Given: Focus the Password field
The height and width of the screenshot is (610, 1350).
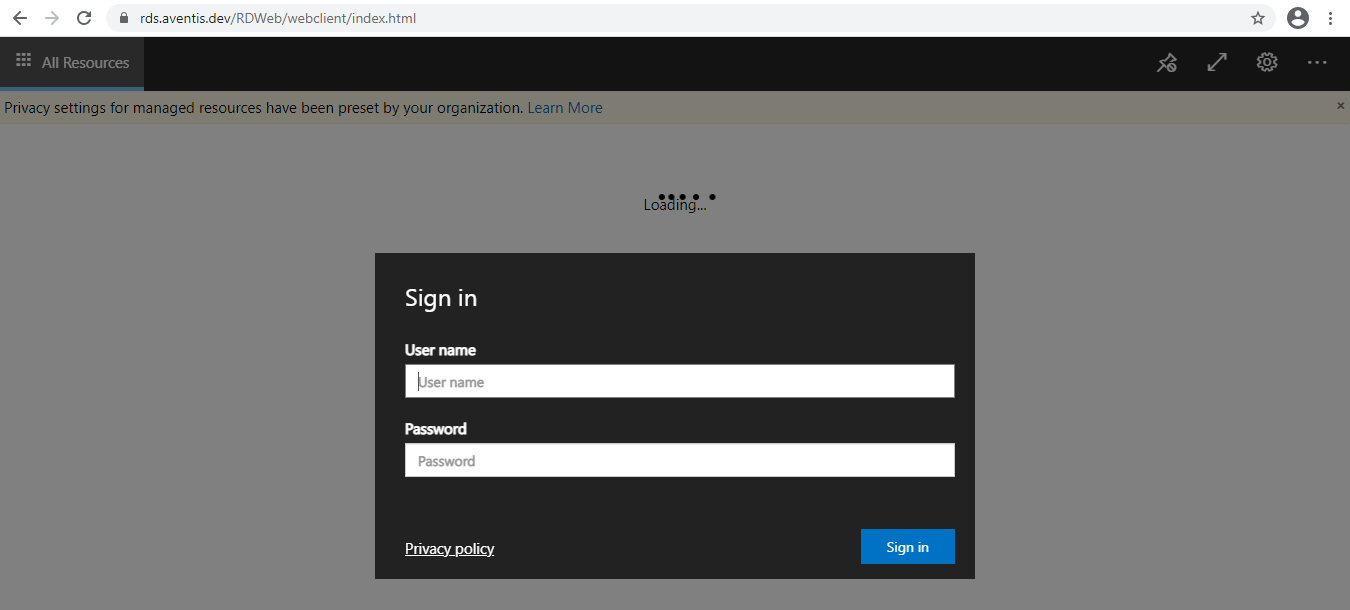Looking at the screenshot, I should click(x=680, y=460).
